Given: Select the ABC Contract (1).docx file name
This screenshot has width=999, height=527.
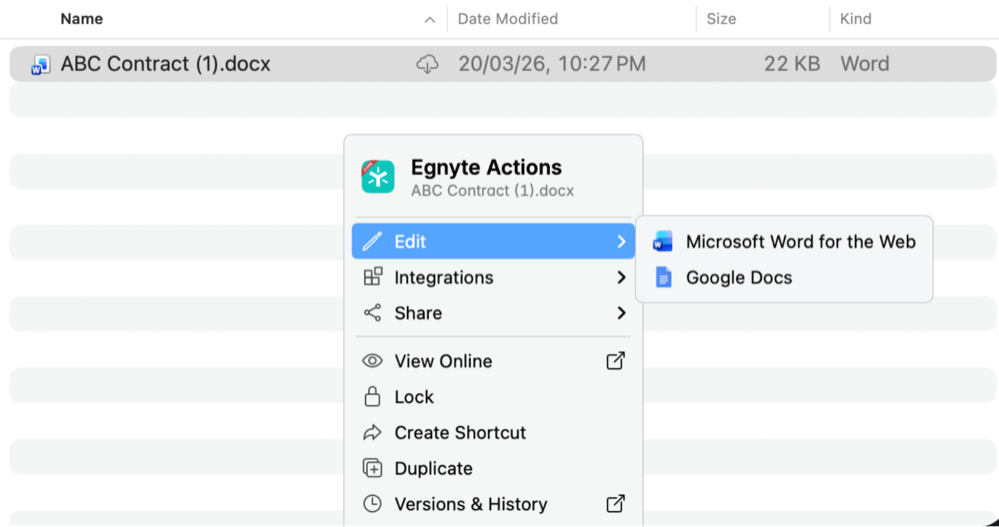Looking at the screenshot, I should click(x=166, y=64).
